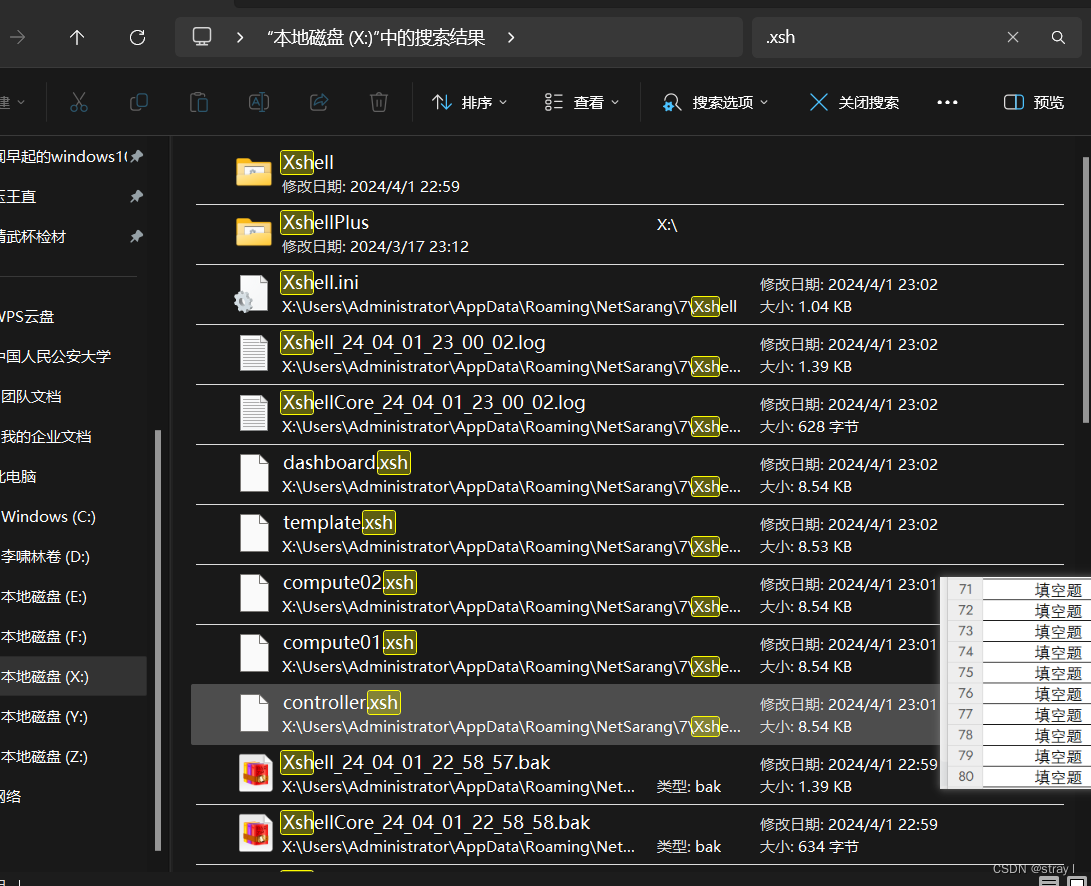Open 我的企业文档 in sidebar
Screen dimensions: 1091x886
[46, 436]
